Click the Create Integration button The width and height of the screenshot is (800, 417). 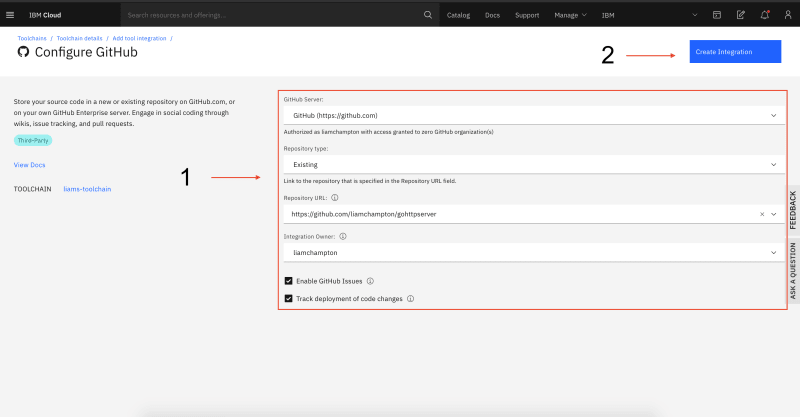click(735, 52)
